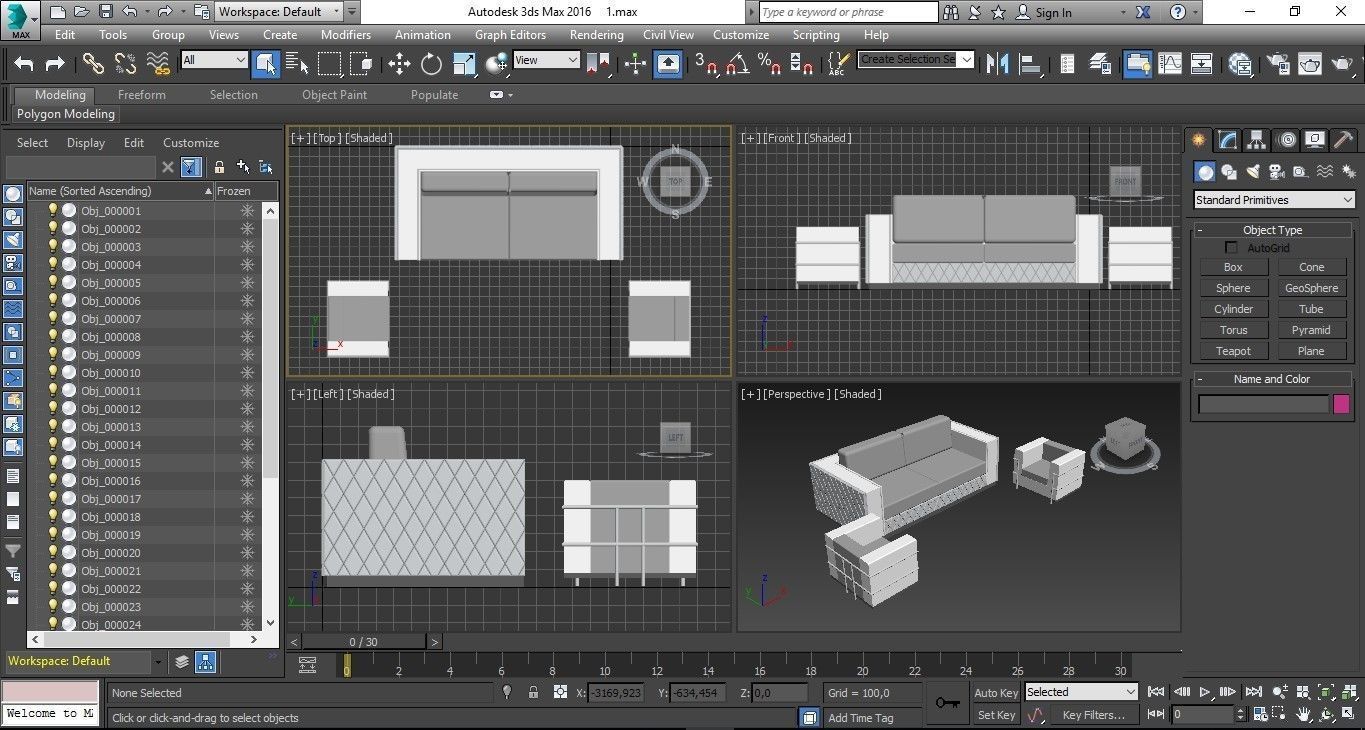Image resolution: width=1365 pixels, height=730 pixels.
Task: Choose the Unlink Selection tool
Action: 125,63
